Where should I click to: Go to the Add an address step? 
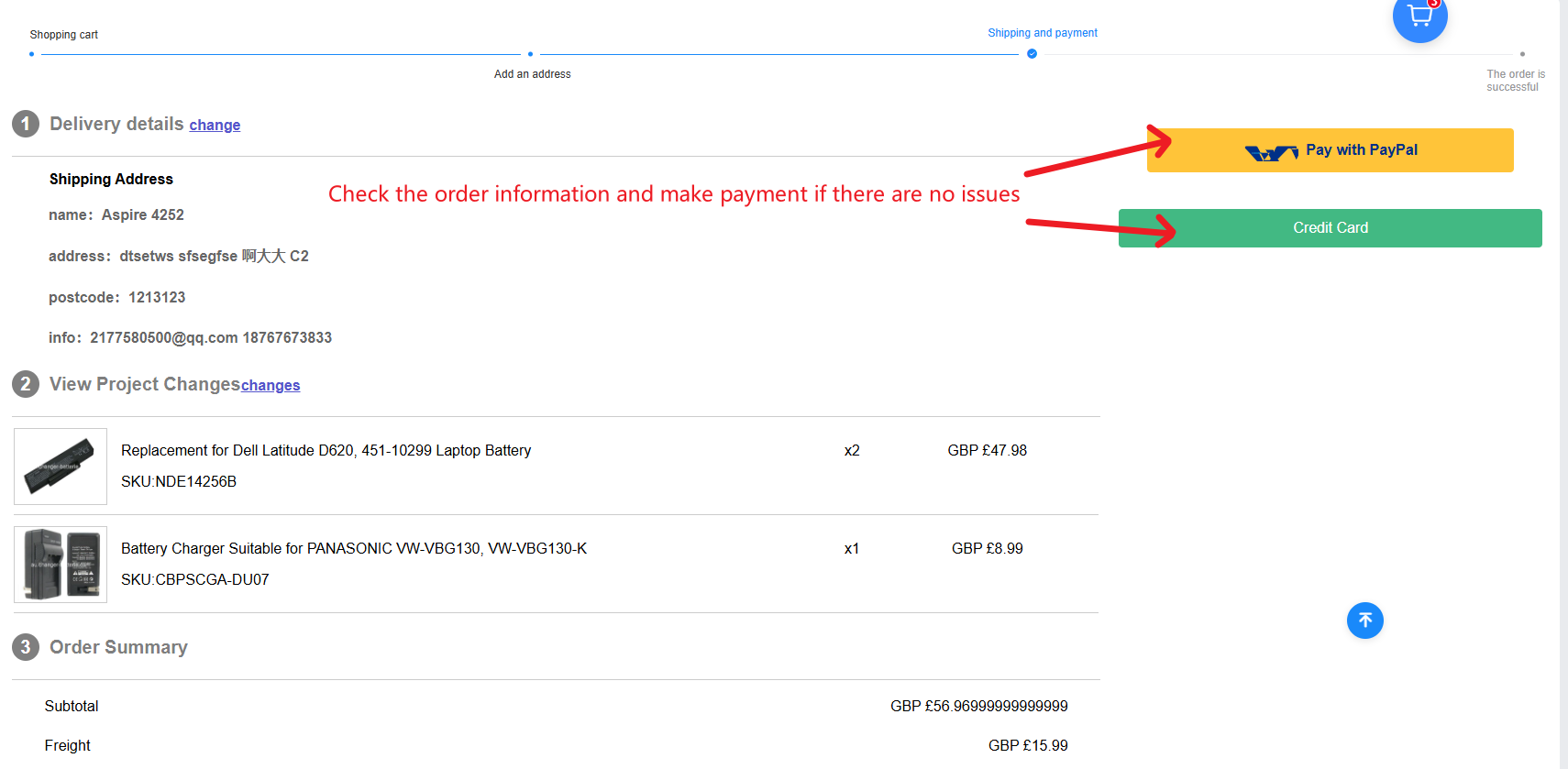pyautogui.click(x=532, y=74)
